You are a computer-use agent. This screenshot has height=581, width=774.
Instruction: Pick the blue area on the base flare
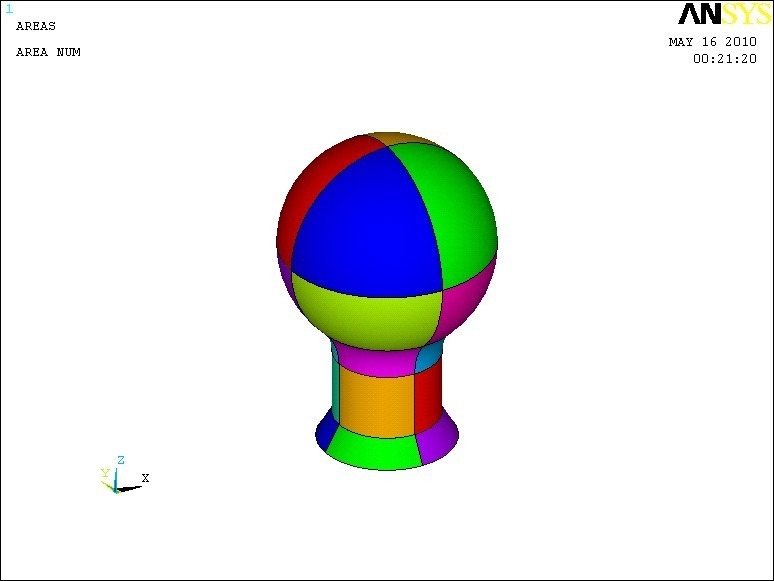tap(324, 434)
